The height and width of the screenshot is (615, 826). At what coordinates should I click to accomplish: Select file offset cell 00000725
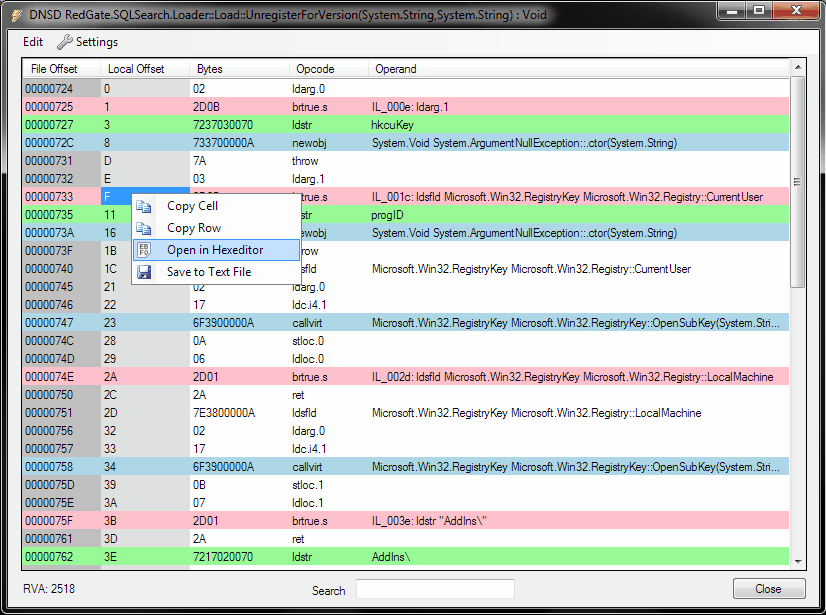point(62,107)
